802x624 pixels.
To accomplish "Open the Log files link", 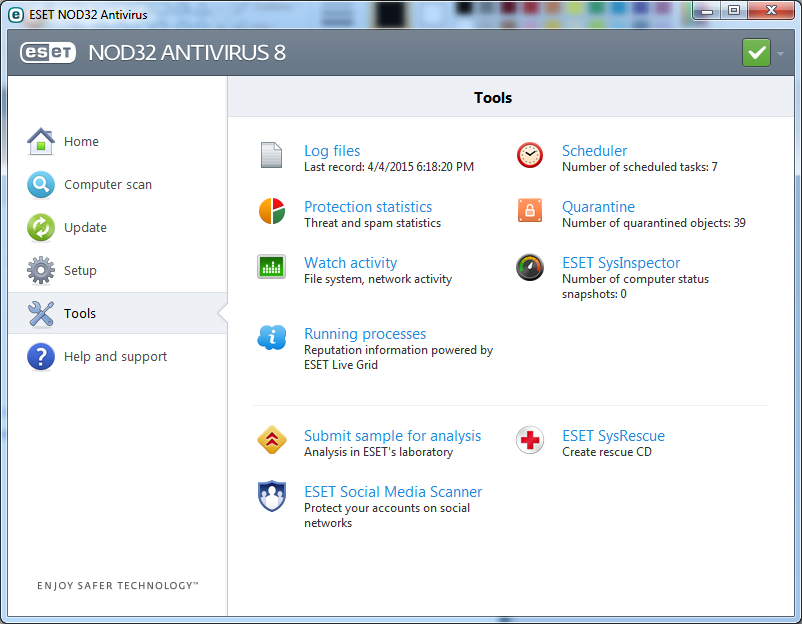I will click(332, 150).
